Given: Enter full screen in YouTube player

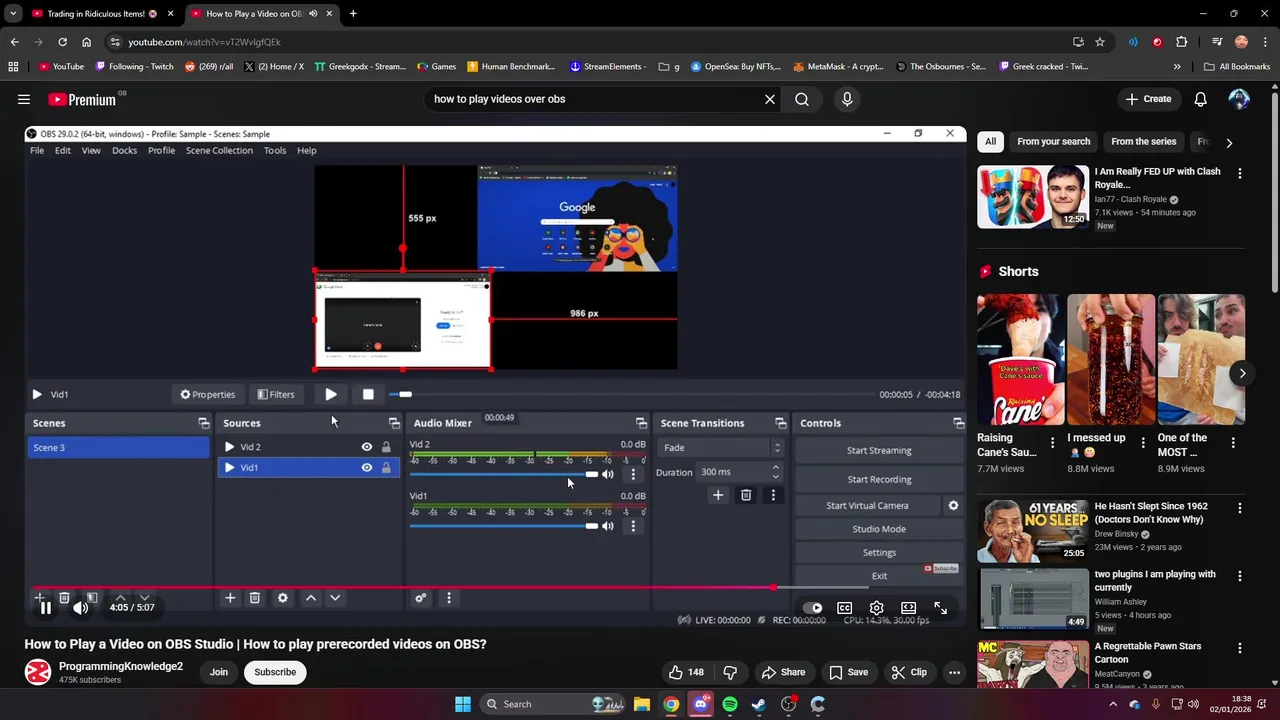Looking at the screenshot, I should (940, 608).
